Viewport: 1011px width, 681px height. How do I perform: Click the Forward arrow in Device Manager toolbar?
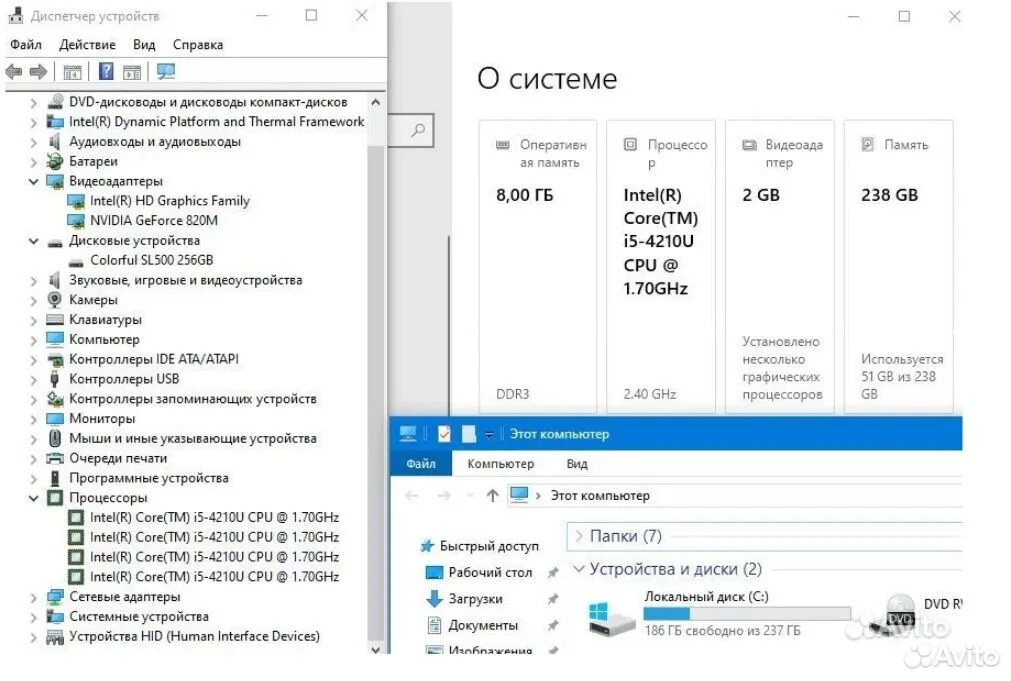[x=38, y=72]
